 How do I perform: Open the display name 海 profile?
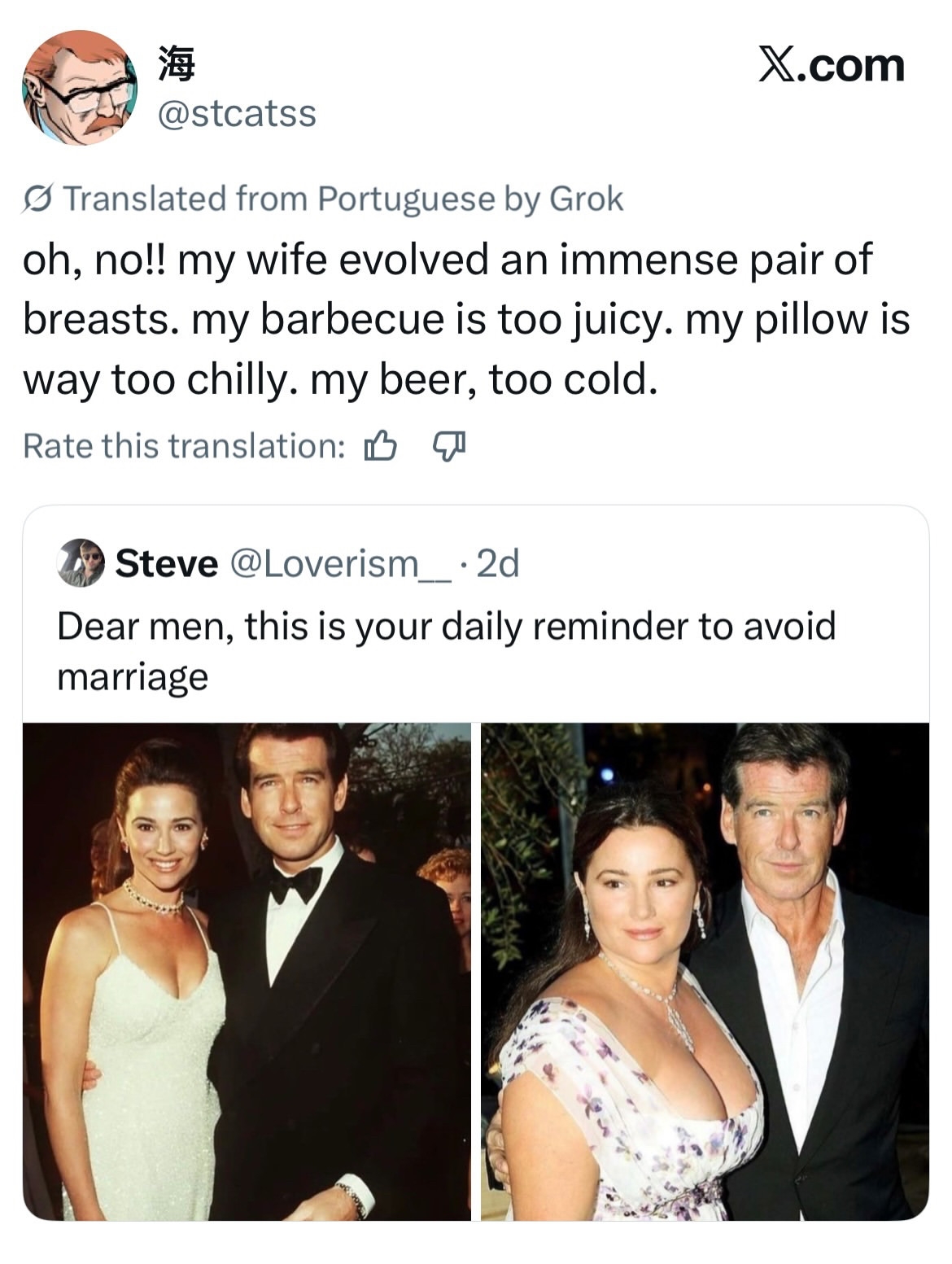177,64
